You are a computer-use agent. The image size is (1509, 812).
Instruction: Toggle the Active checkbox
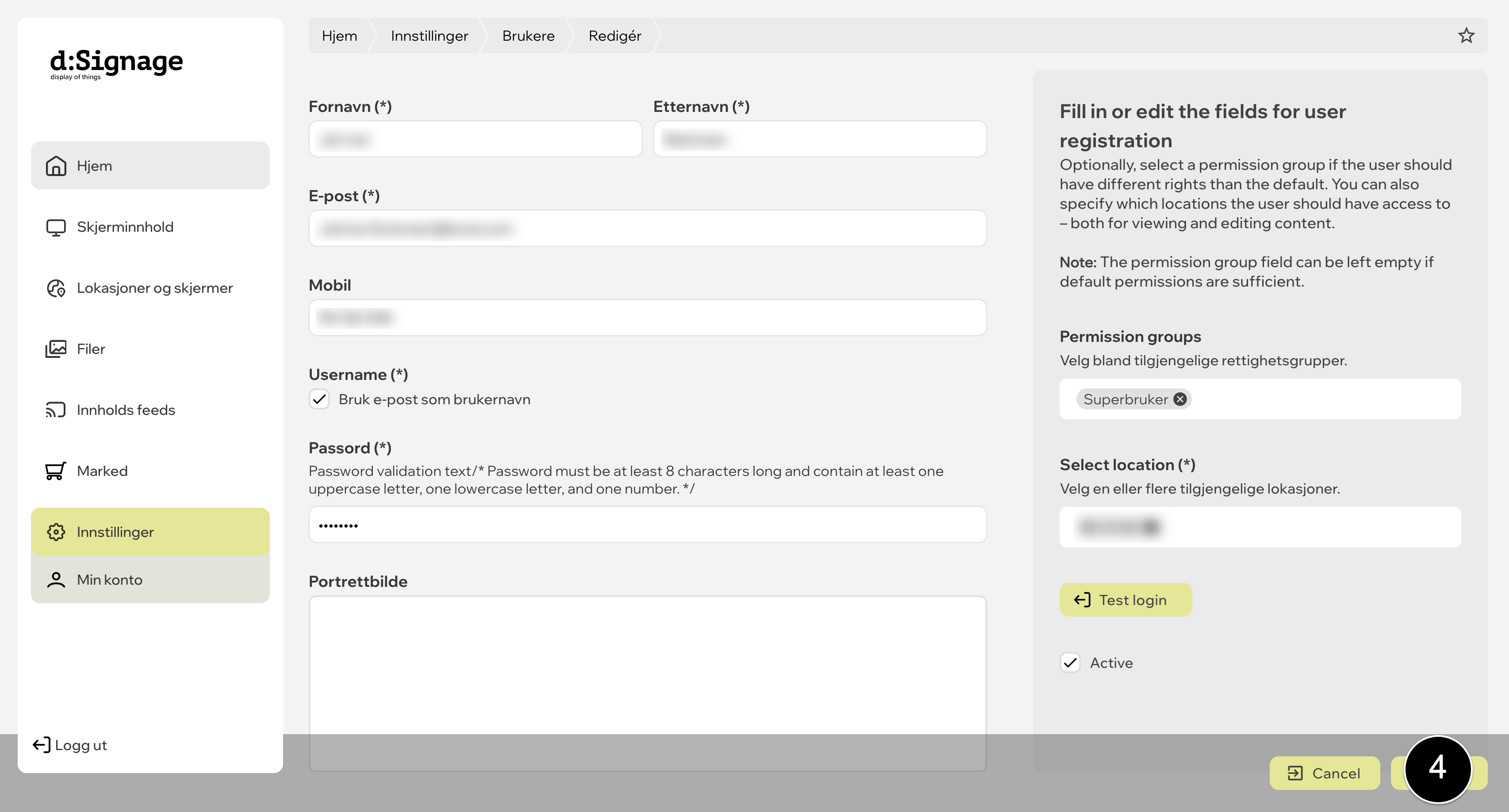point(1070,663)
